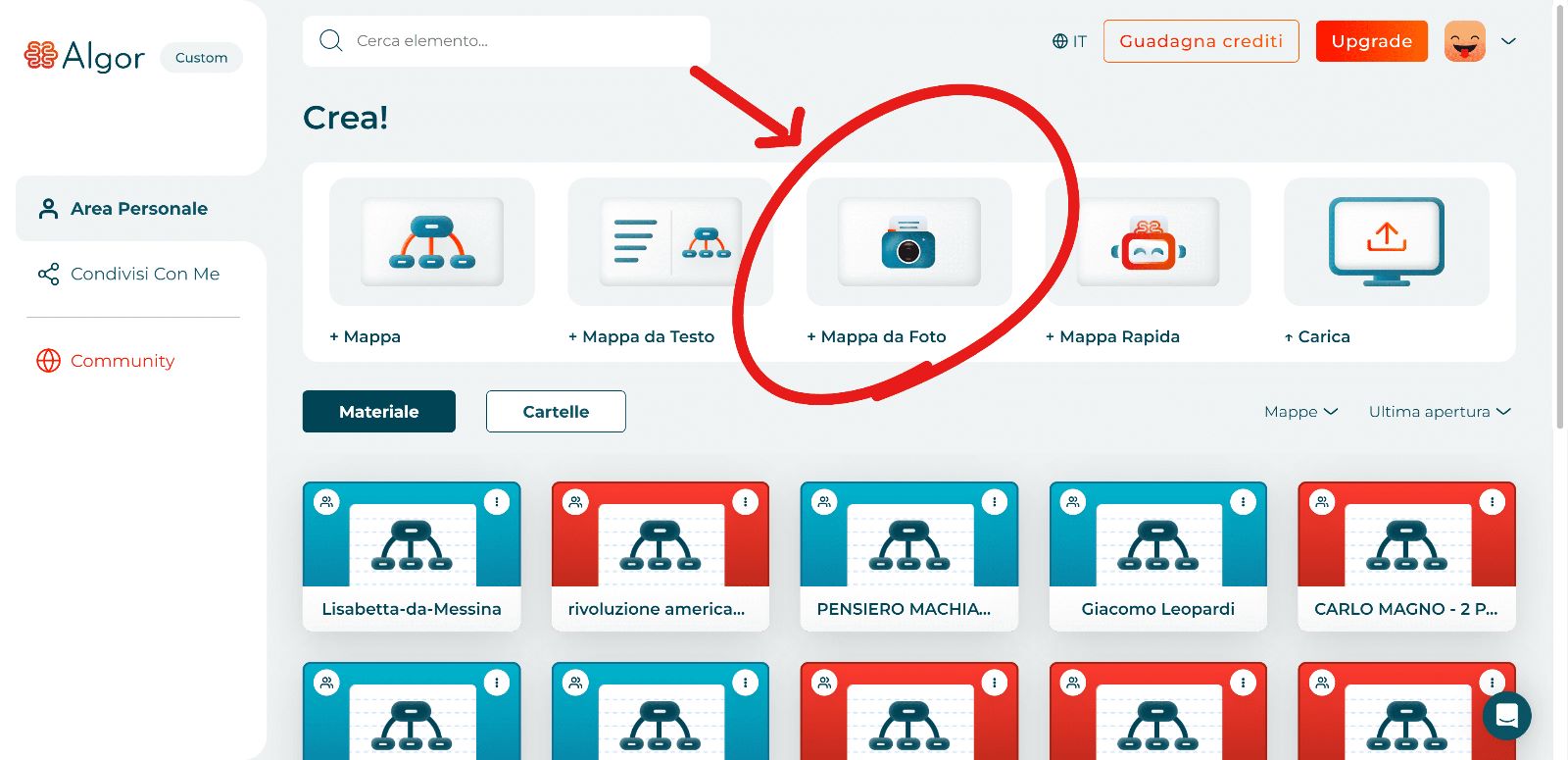Viewport: 1568px width, 760px height.
Task: Switch to the Materiale tab
Action: 379,412
